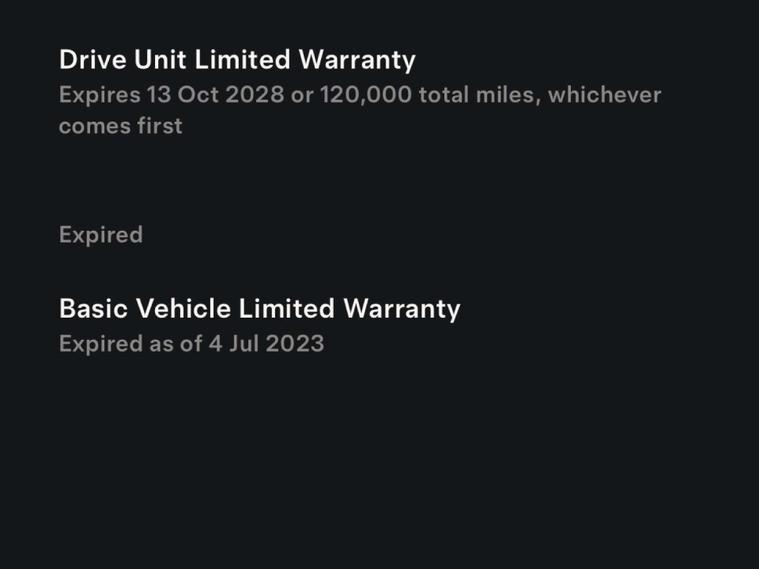Click "Drive Unit" in the first heading

tap(122, 60)
